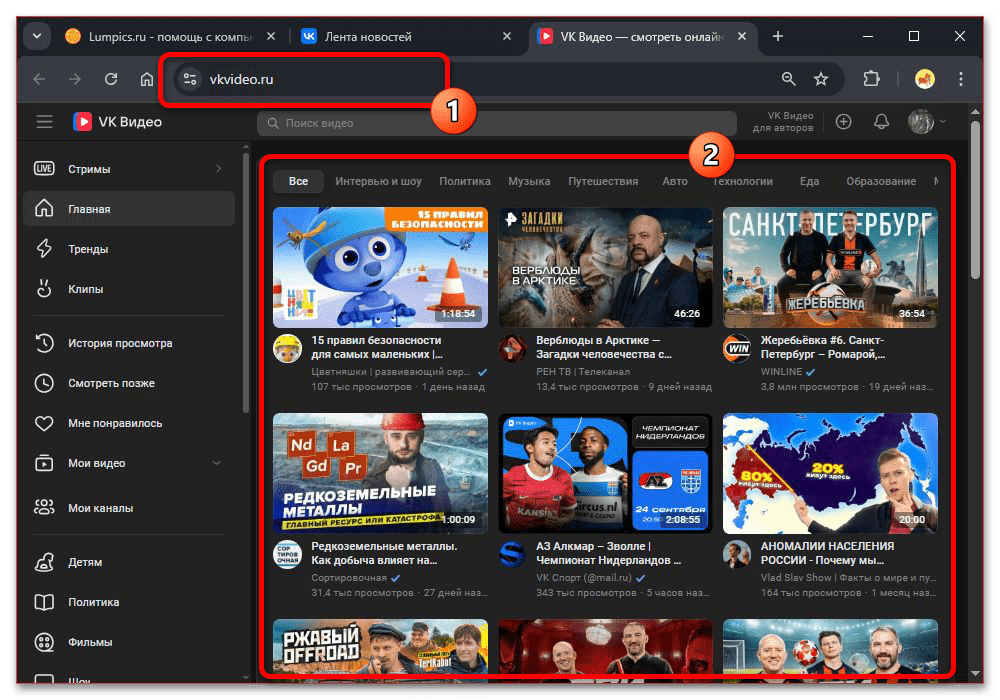Open the Верблюды в Арктике thumbnail
This screenshot has height=700, width=1000.
click(605, 267)
